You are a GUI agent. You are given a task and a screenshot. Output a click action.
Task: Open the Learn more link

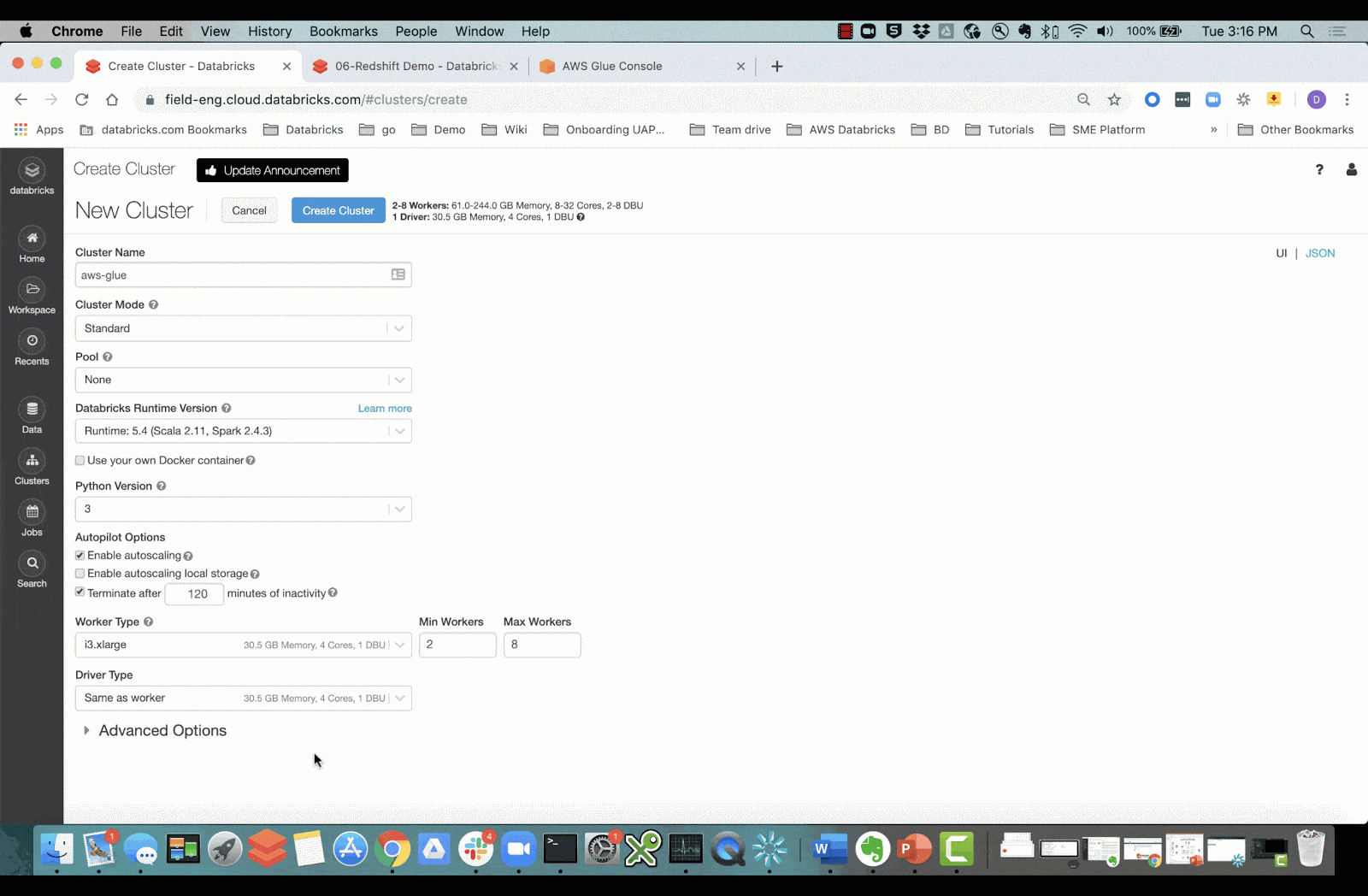385,408
